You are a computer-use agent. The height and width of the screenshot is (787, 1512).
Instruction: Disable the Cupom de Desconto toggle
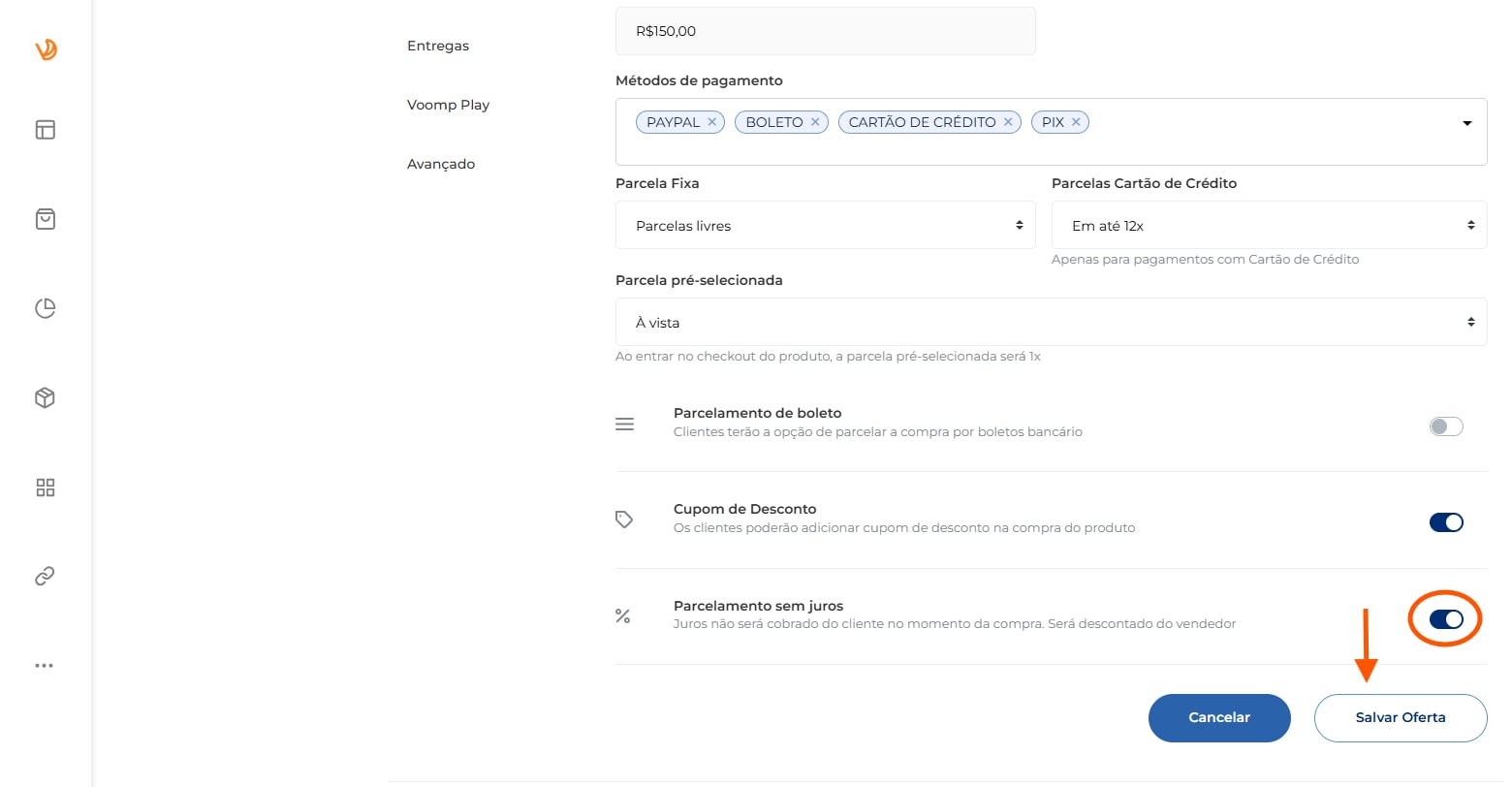[1445, 522]
